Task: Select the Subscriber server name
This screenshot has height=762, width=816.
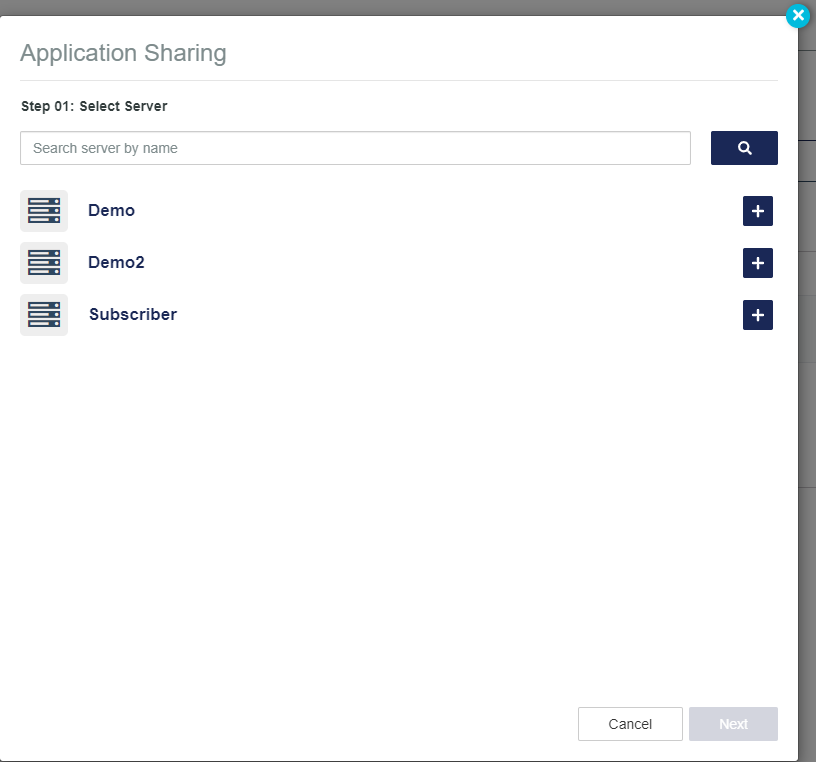Action: [x=133, y=315]
